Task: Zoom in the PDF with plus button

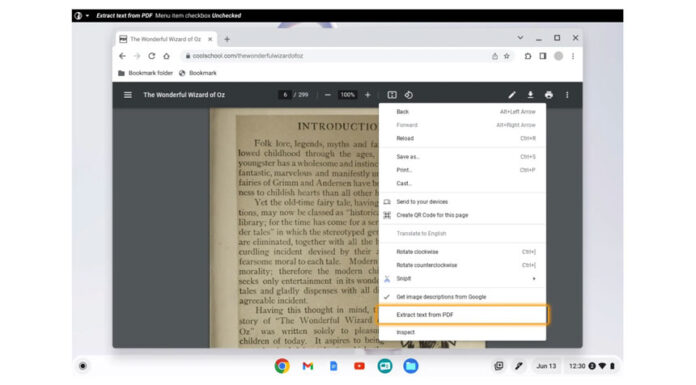Action: click(x=368, y=95)
